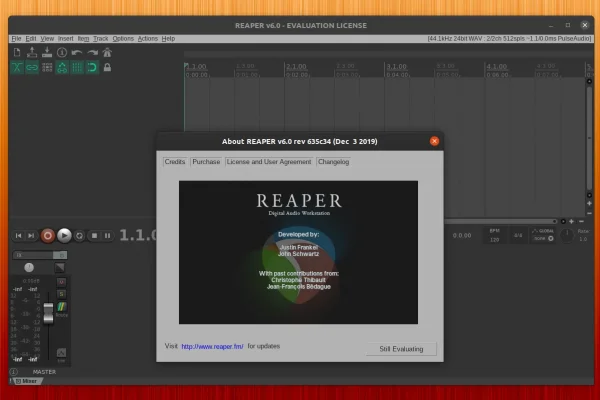
Task: Click the Undo arrow icon
Action: 77,52
